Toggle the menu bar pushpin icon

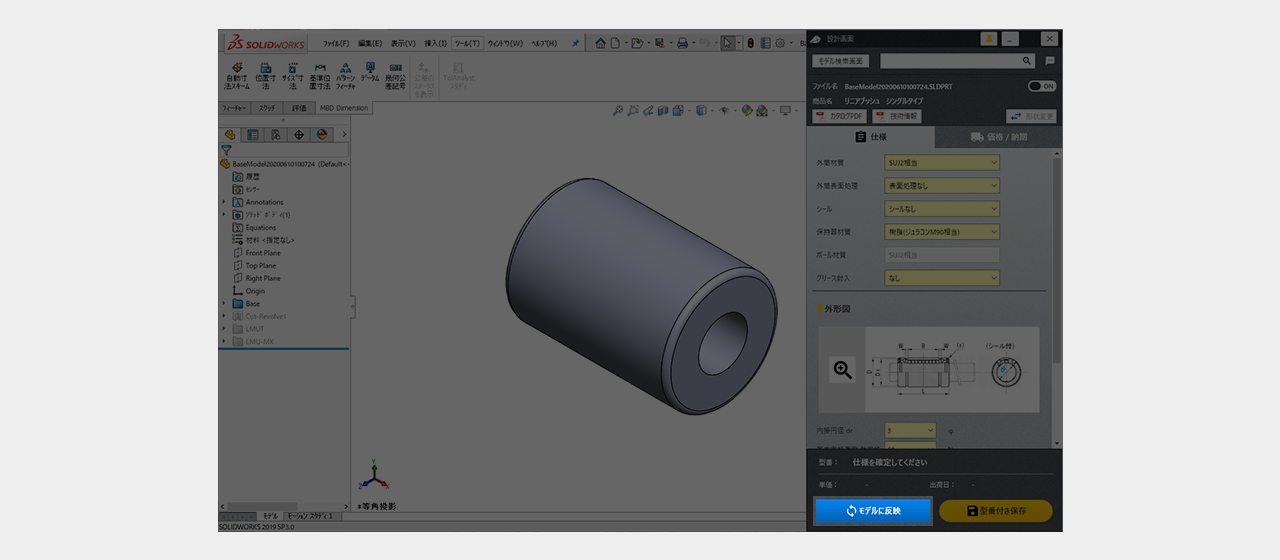click(x=575, y=43)
